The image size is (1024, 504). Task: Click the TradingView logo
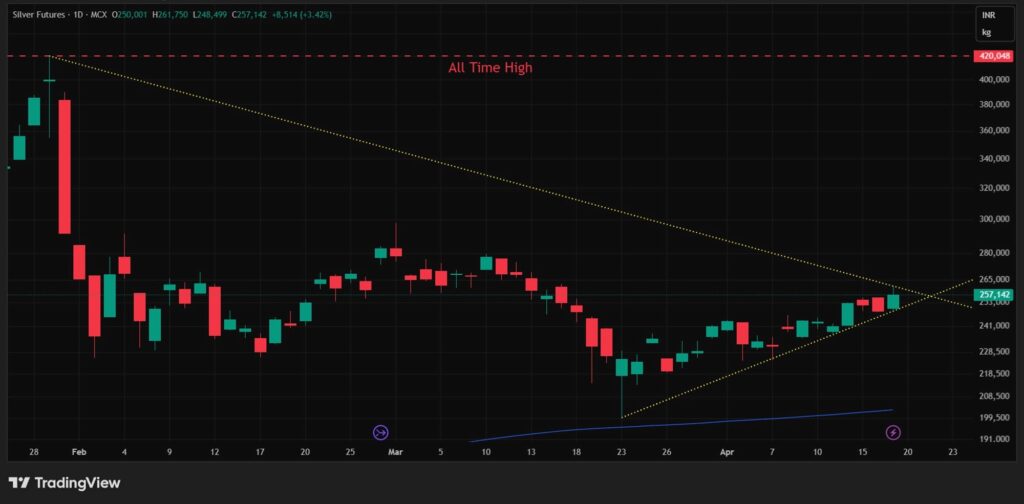click(19, 483)
